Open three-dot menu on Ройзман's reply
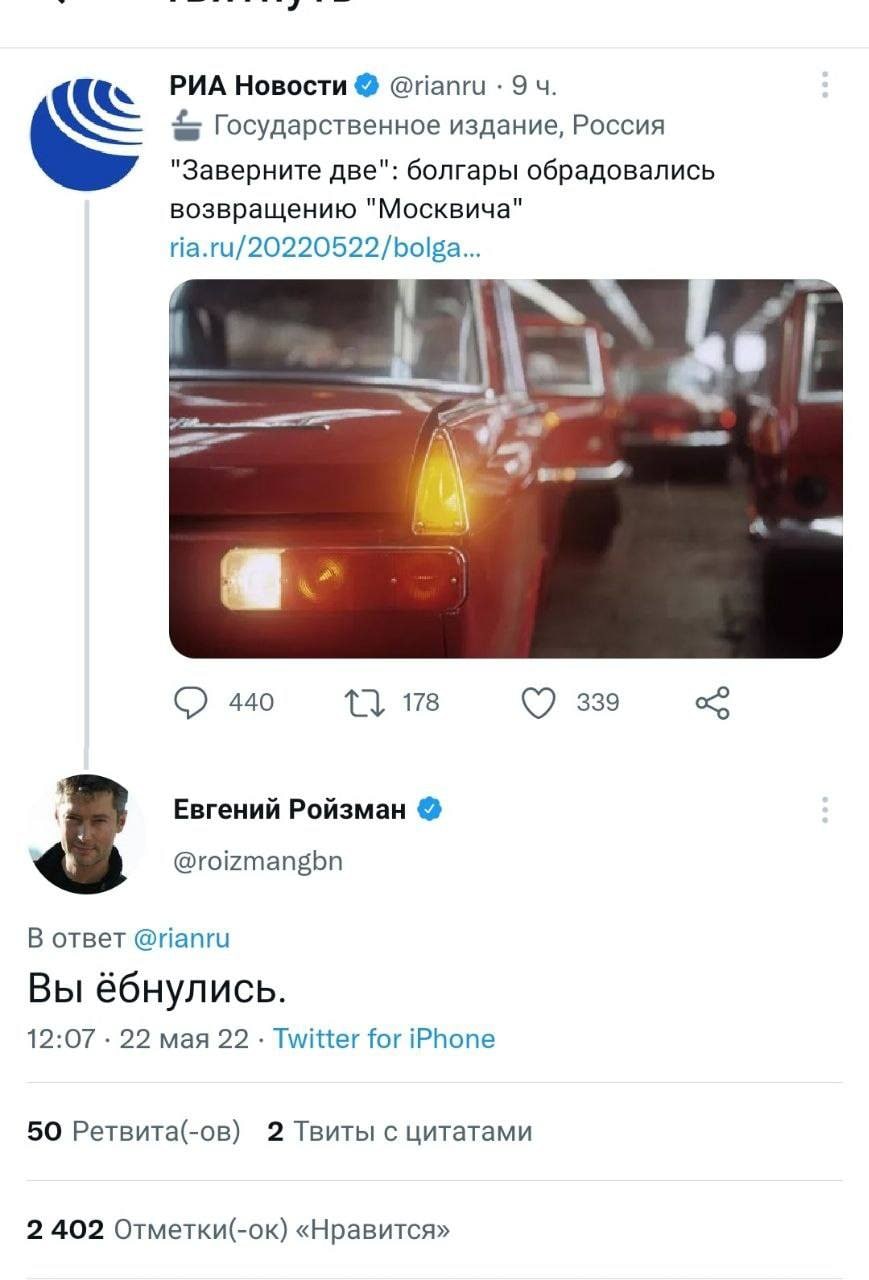Image resolution: width=869 pixels, height=1280 pixels. coord(825,809)
